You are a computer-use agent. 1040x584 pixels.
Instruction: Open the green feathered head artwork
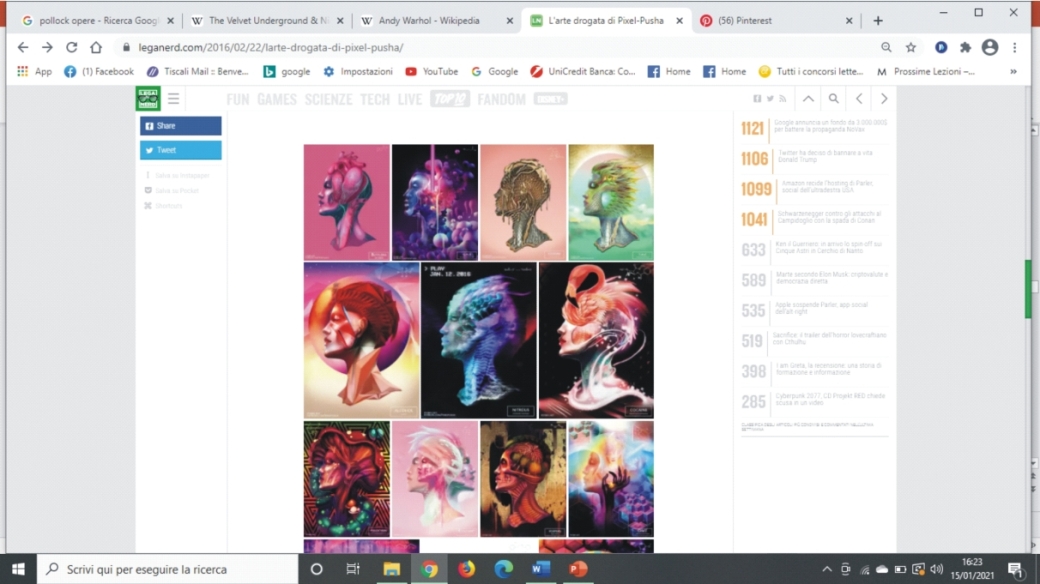pyautogui.click(x=611, y=202)
